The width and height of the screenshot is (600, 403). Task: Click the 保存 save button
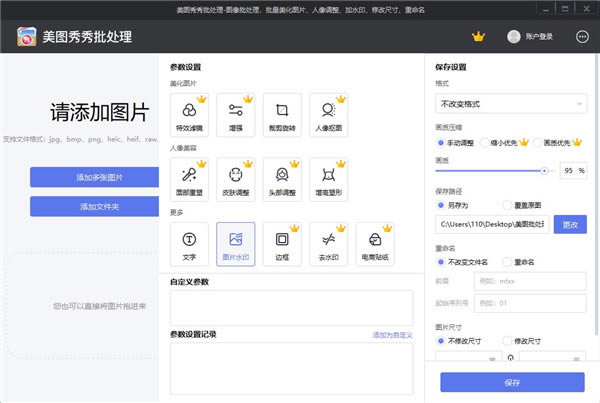point(512,382)
